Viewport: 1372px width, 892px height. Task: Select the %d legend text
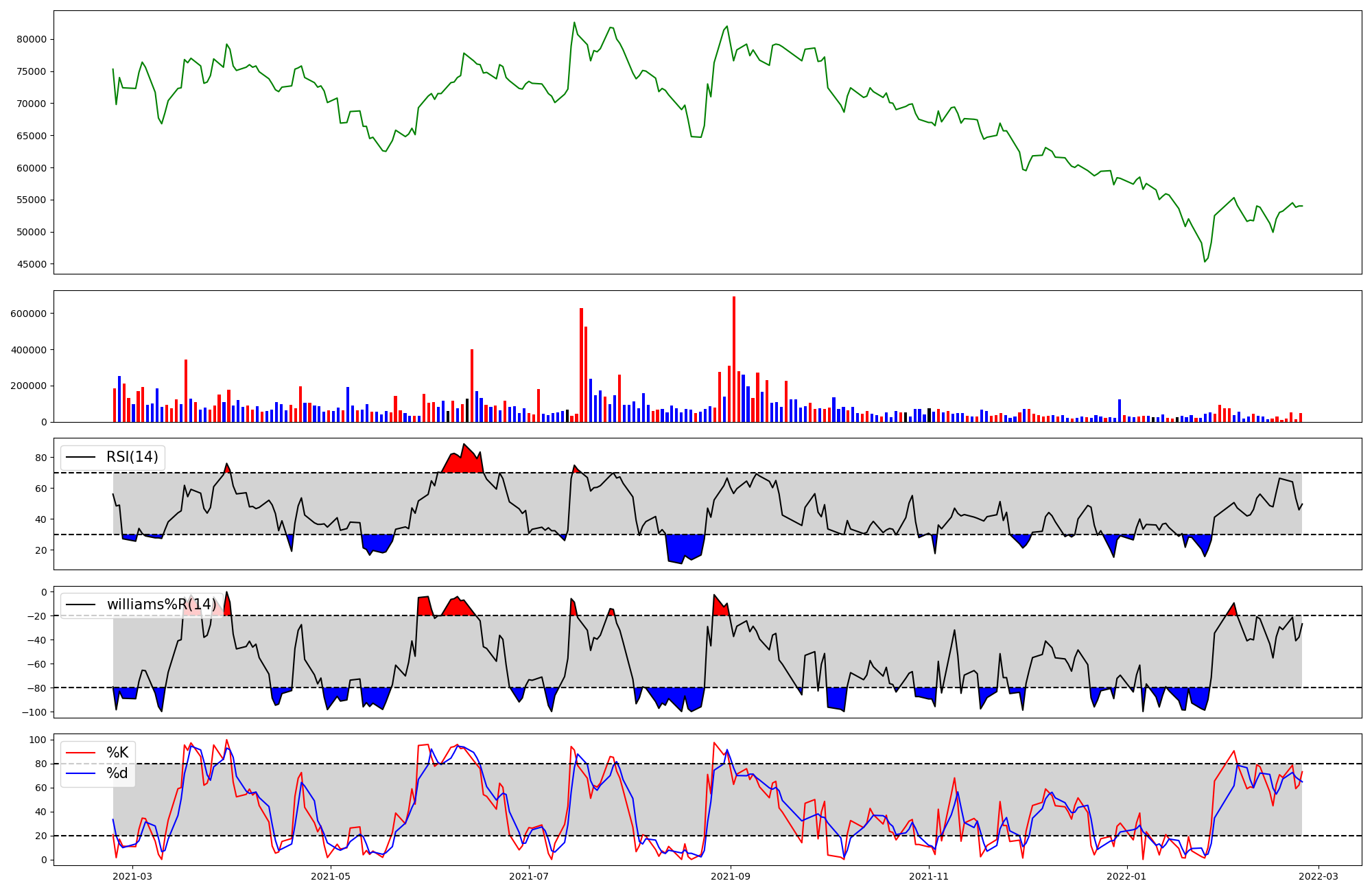pos(117,773)
